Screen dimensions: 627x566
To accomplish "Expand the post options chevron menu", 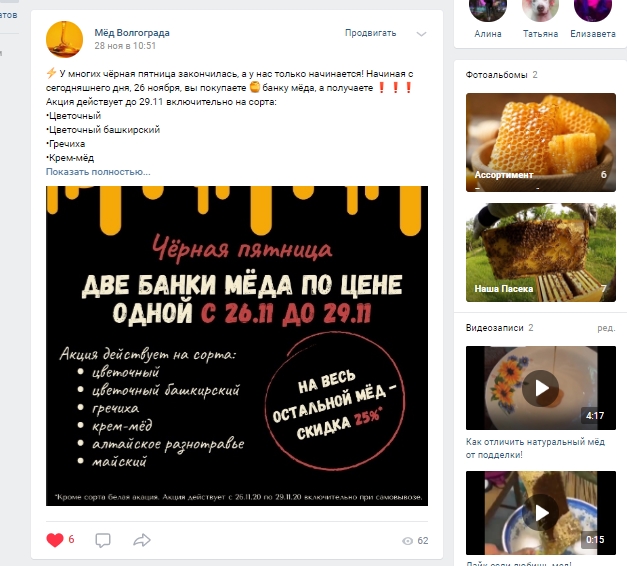I will [421, 34].
